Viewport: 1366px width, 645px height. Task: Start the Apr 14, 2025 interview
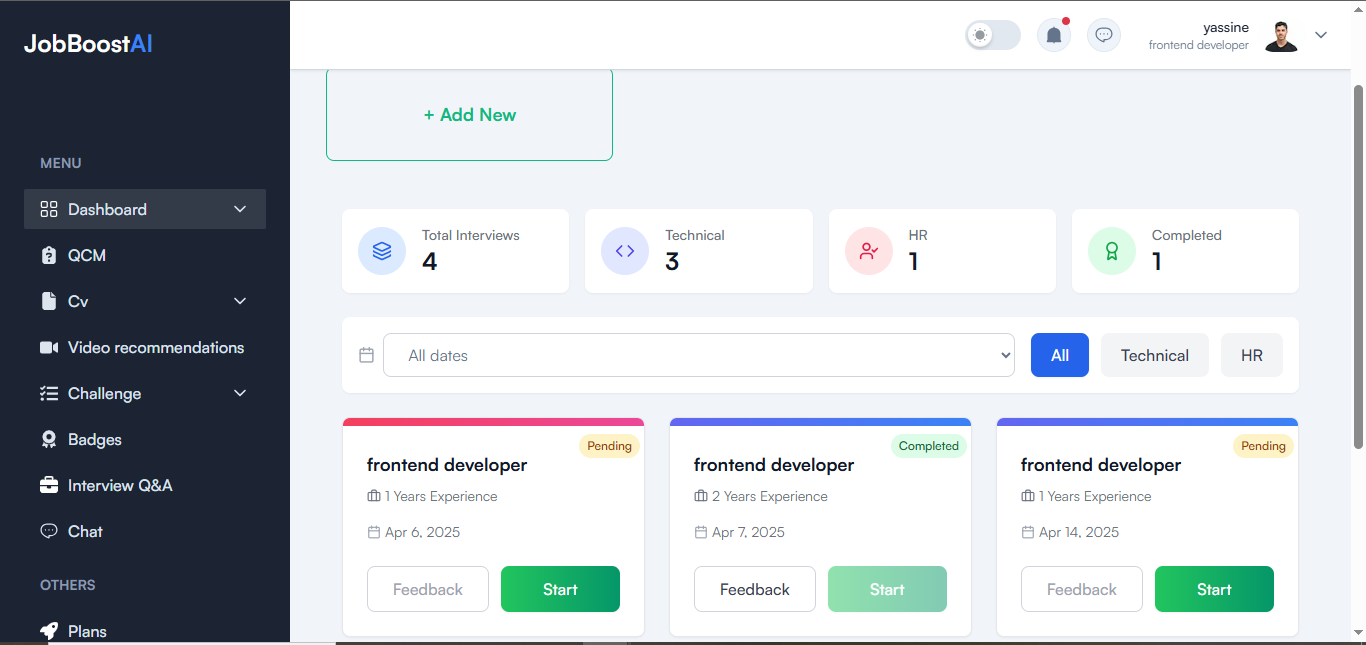point(1214,589)
